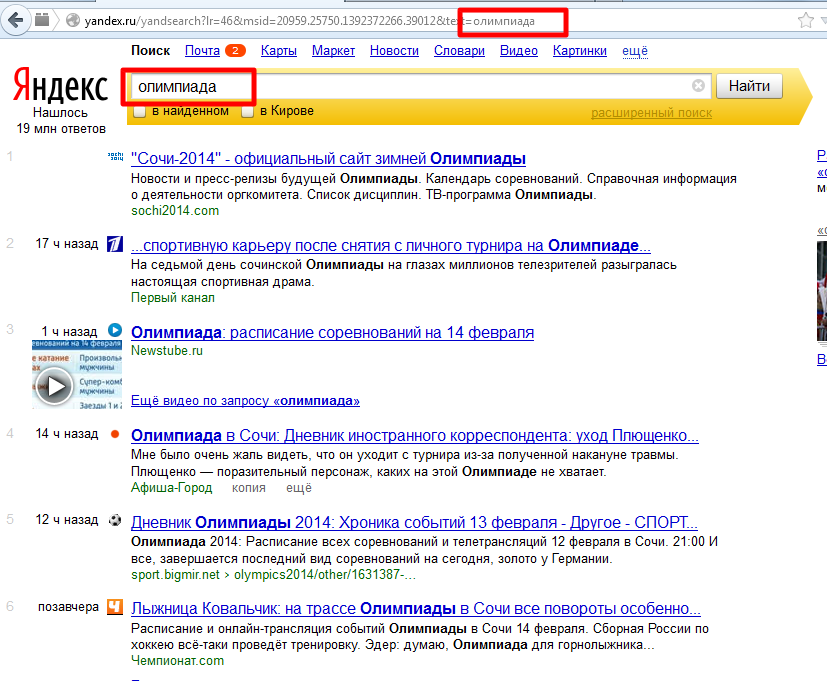Screen dimensions: 827x681
Task: Click the '19 млн ответов' text
Action: (x=61, y=129)
